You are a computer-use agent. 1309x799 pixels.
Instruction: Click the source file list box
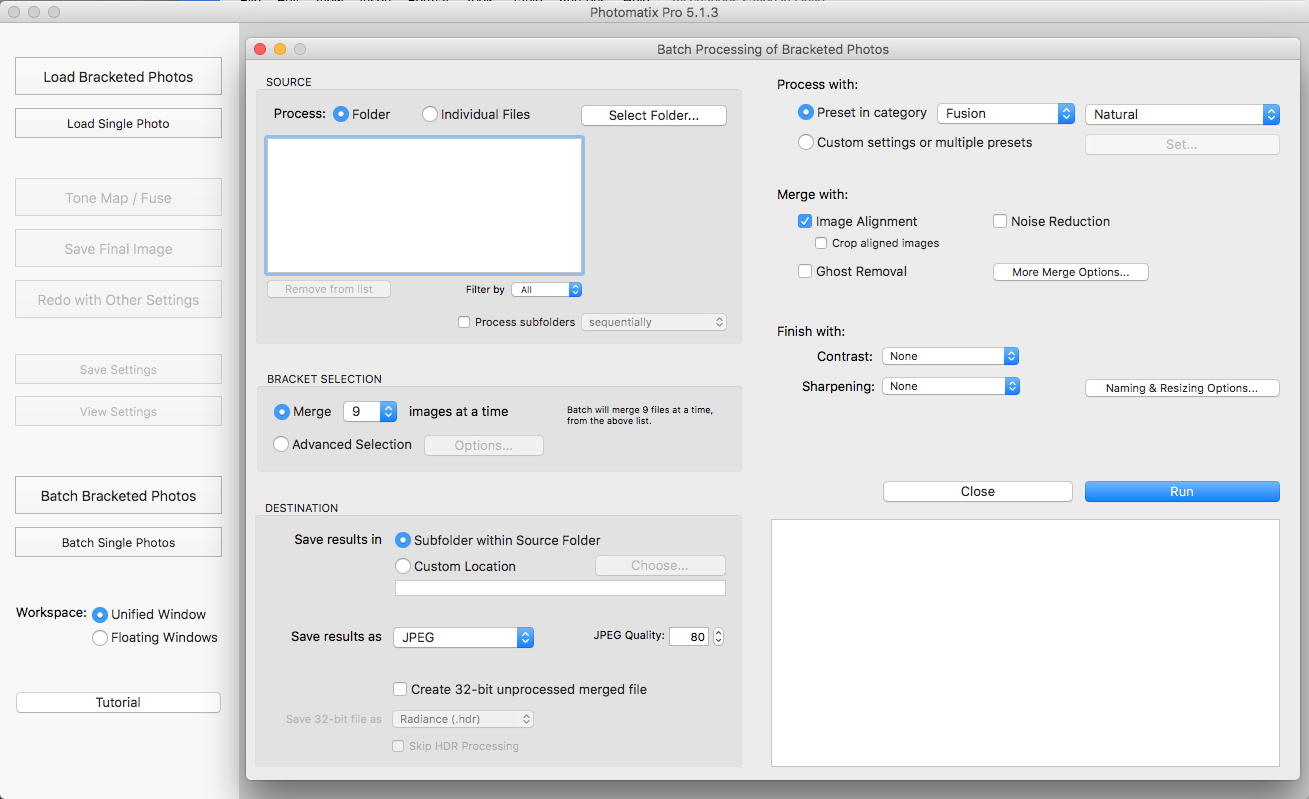pos(425,205)
